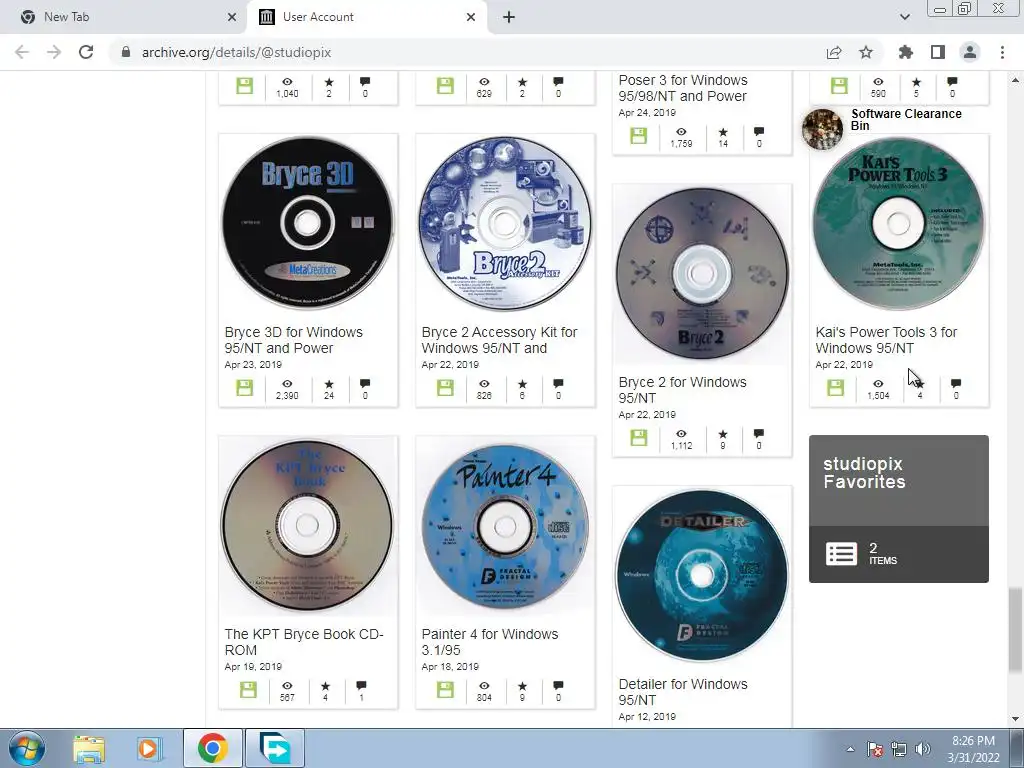Click star icon on Poser 3 card
This screenshot has height=768, width=1024.
coord(723,132)
